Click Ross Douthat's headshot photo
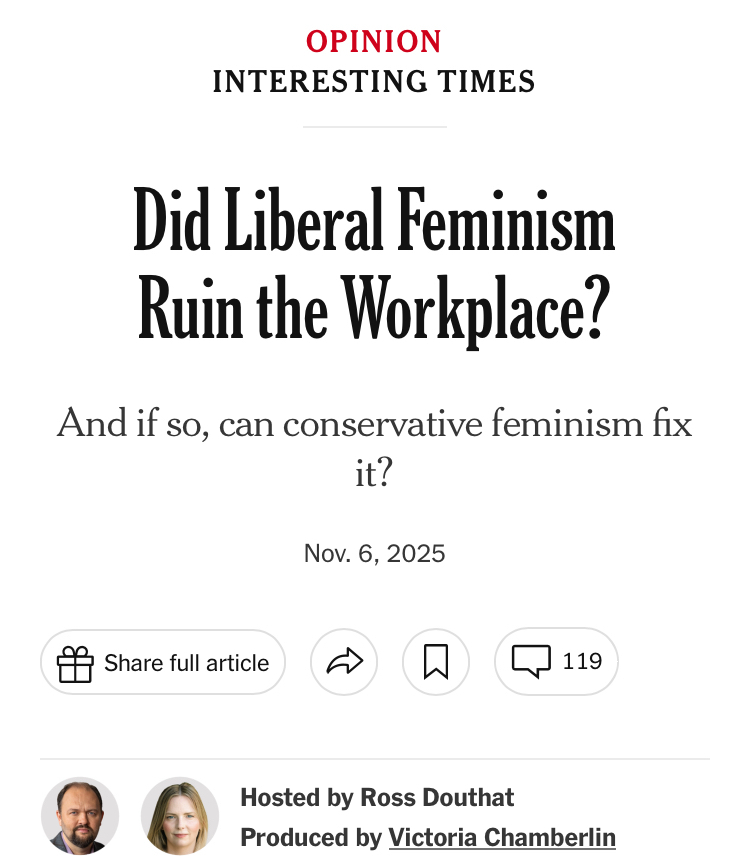This screenshot has height=863, width=750. [x=80, y=816]
